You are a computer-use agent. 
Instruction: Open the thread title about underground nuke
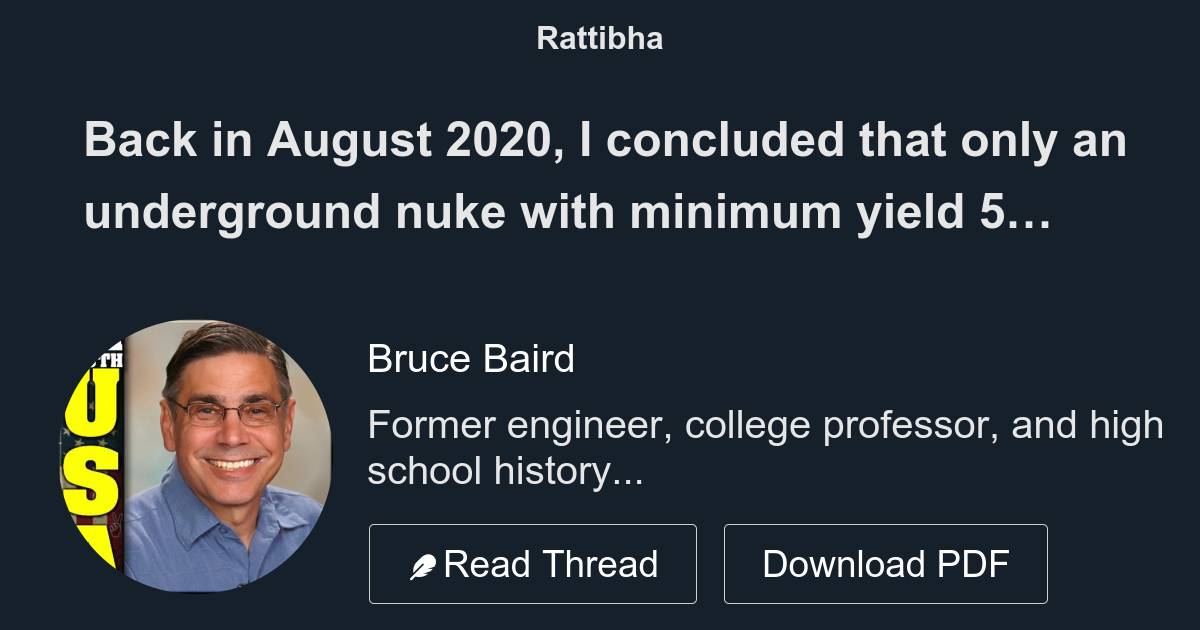click(x=600, y=175)
